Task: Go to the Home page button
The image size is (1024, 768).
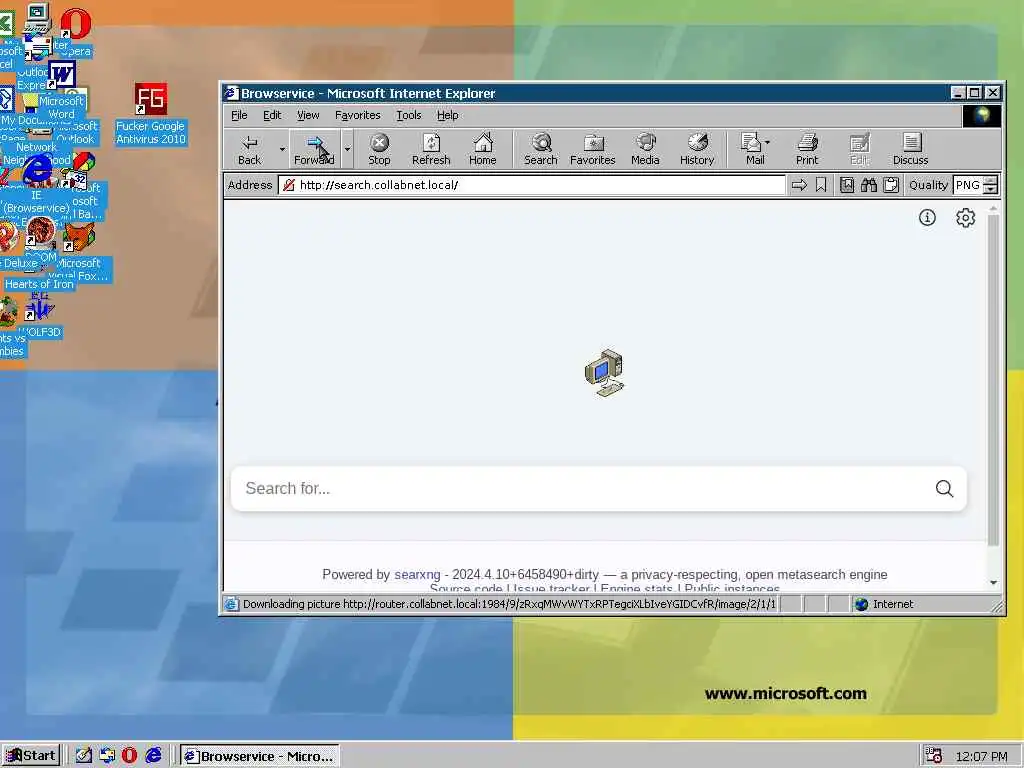Action: coord(483,149)
